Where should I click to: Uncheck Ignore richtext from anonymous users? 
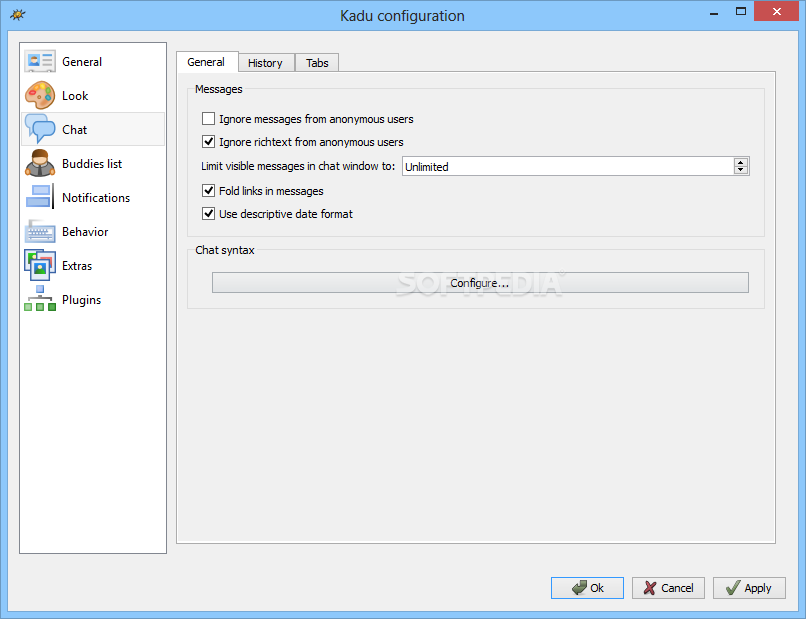pyautogui.click(x=208, y=141)
